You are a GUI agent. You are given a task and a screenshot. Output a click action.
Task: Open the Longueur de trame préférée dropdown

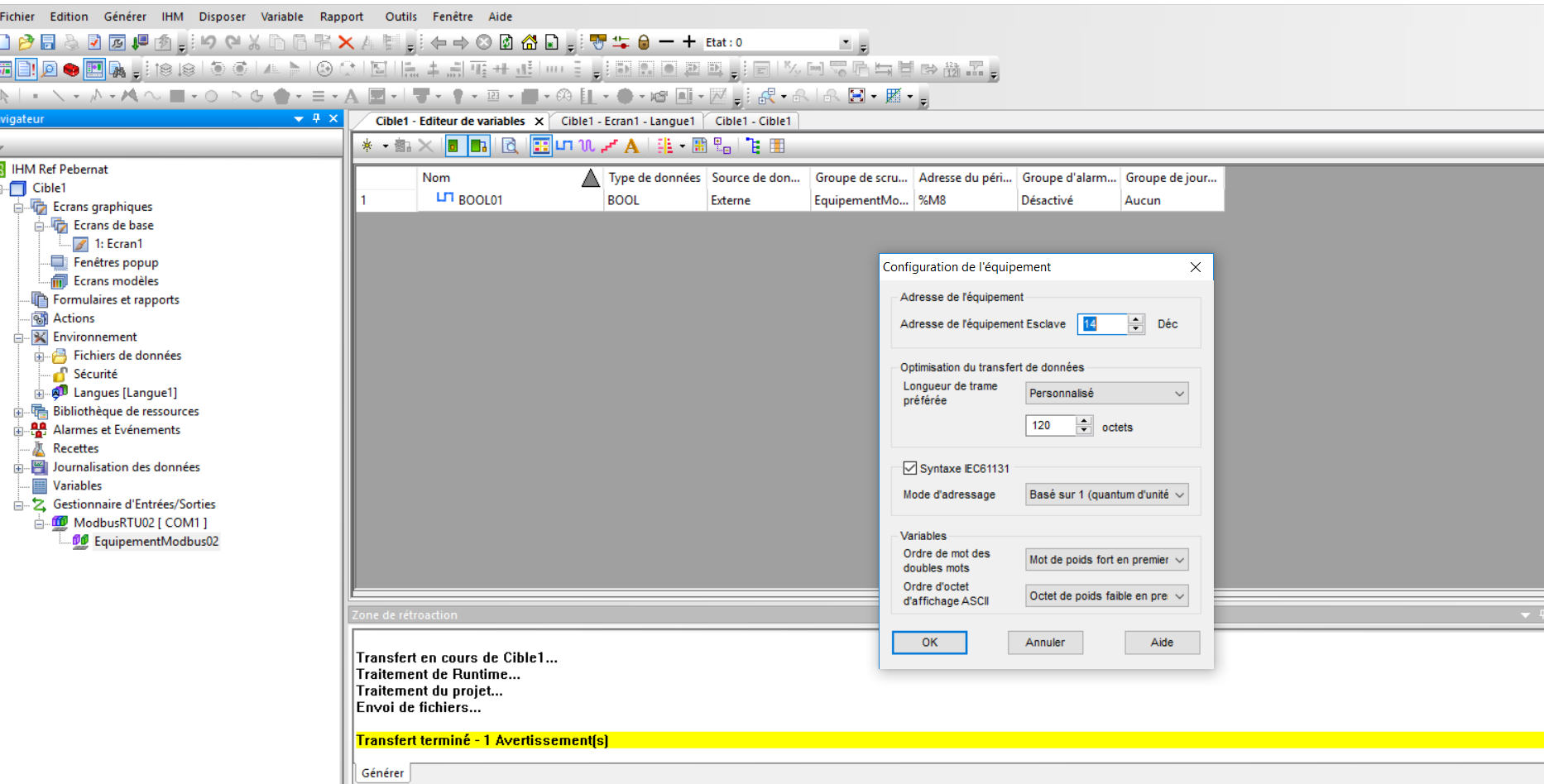point(1106,394)
